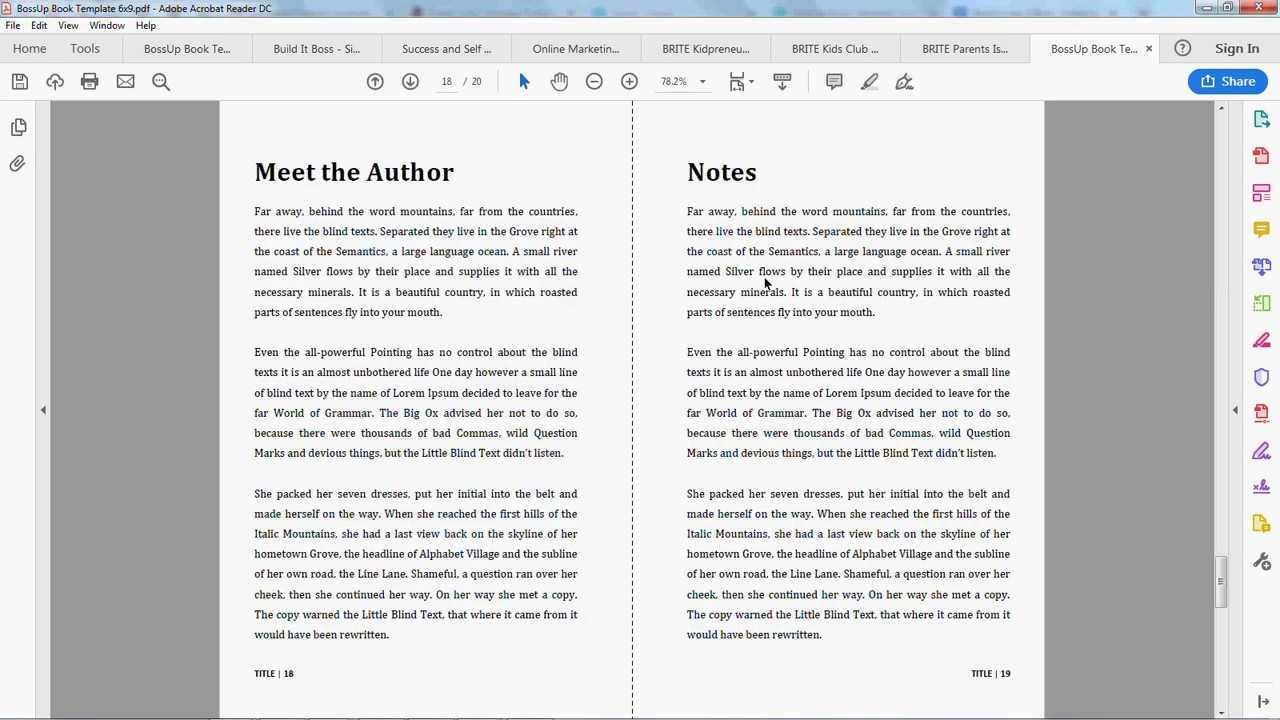Viewport: 1280px width, 720px height.
Task: Activate the Hand pan tool
Action: (x=559, y=82)
